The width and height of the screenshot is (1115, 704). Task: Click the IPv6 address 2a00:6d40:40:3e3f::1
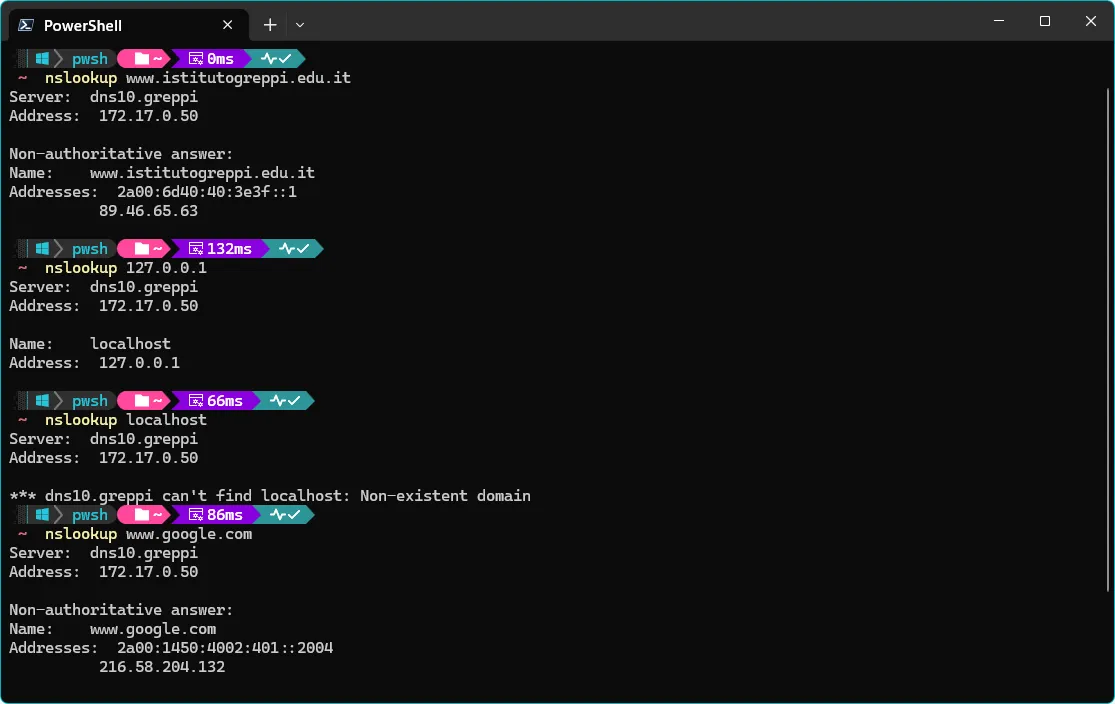pos(207,192)
